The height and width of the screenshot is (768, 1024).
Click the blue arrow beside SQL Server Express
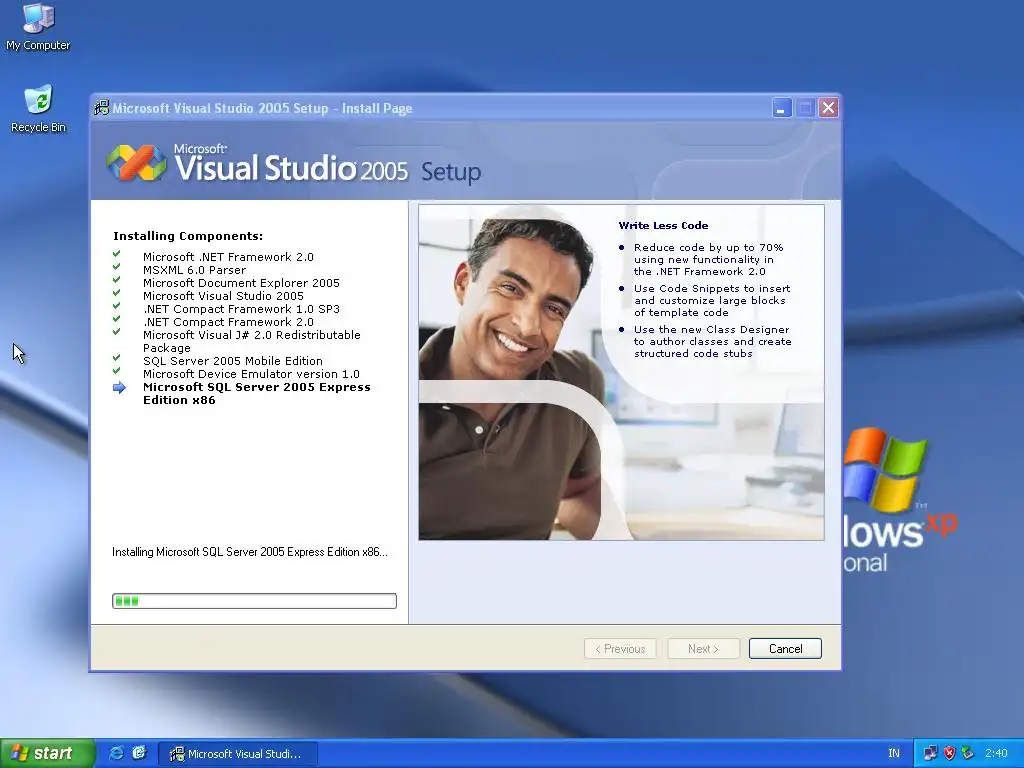[x=119, y=387]
